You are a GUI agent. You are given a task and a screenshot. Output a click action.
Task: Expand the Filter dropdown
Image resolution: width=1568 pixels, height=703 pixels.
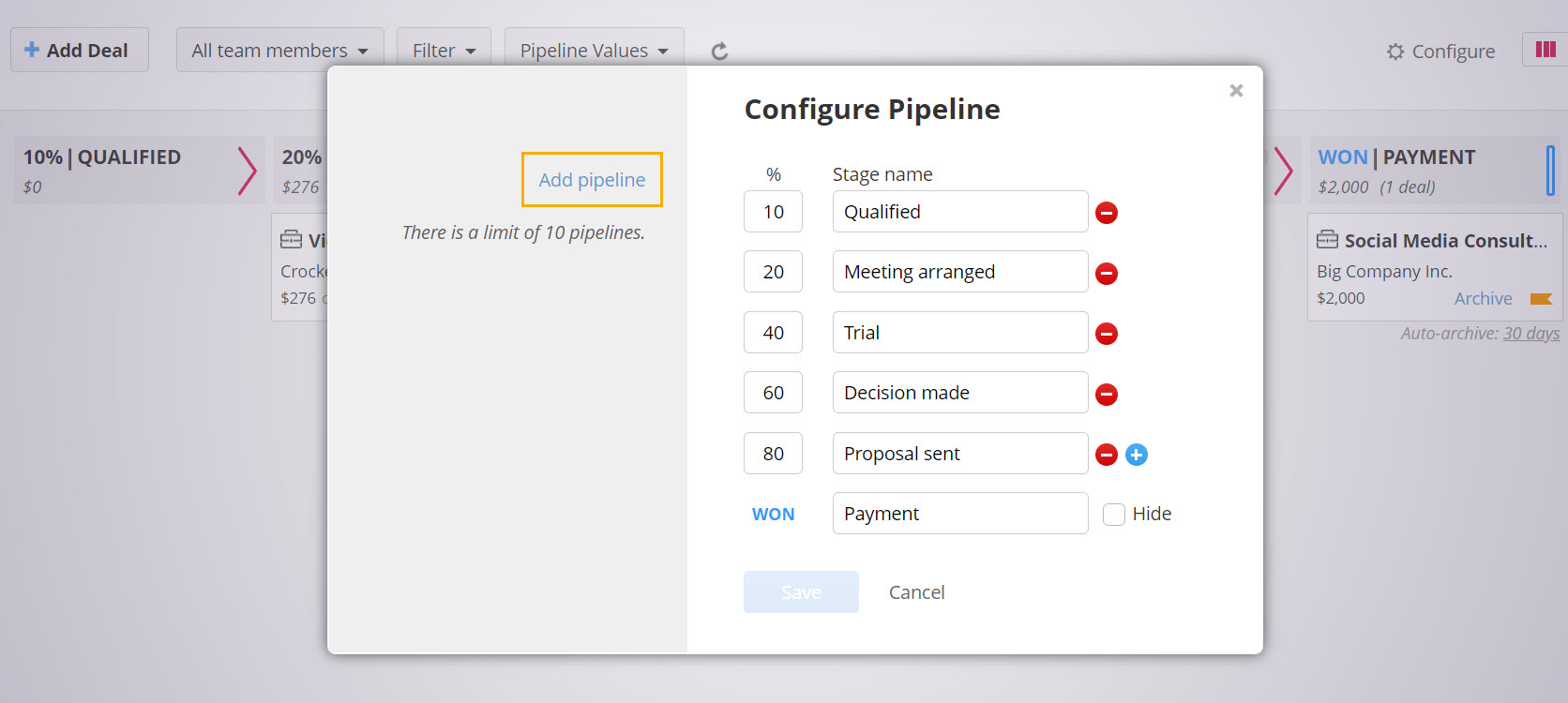444,51
